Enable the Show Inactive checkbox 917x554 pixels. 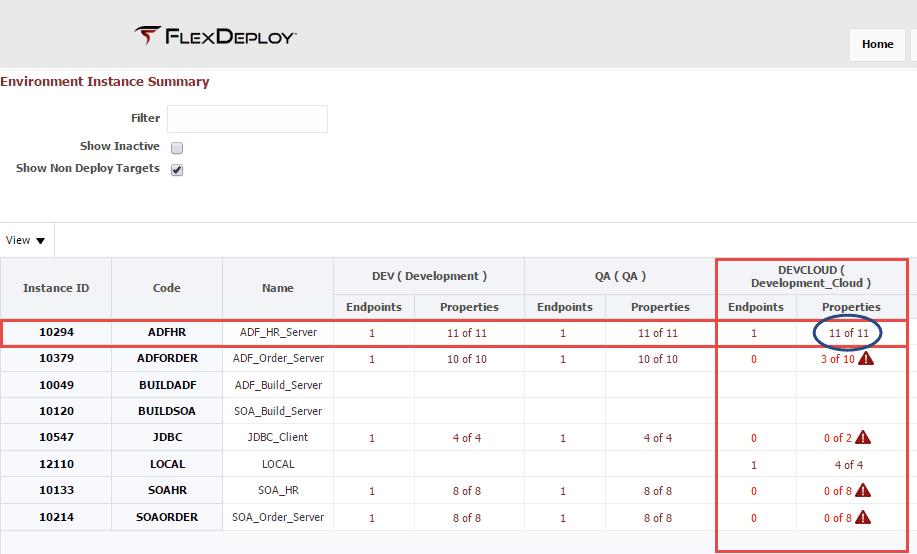point(177,147)
